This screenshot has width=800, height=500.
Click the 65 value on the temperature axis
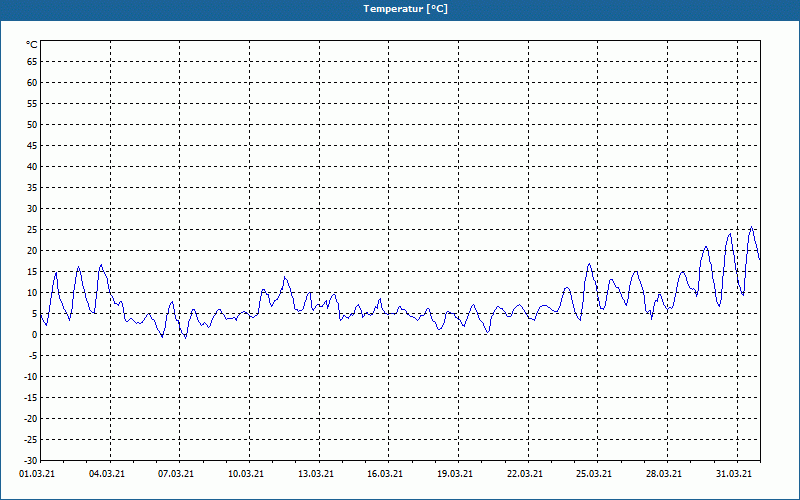click(x=32, y=62)
